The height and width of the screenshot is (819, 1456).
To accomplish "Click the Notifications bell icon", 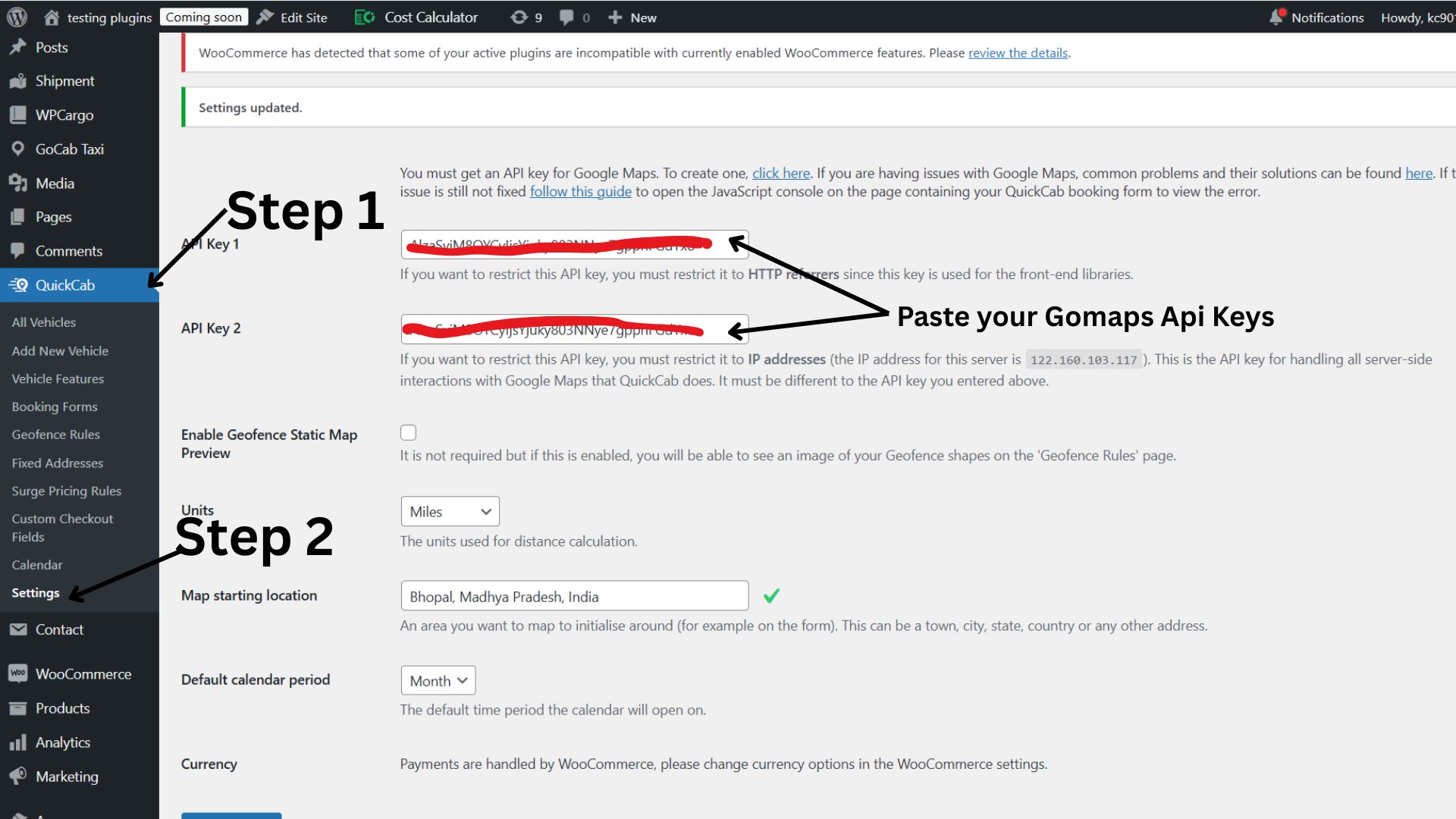I will pos(1277,17).
